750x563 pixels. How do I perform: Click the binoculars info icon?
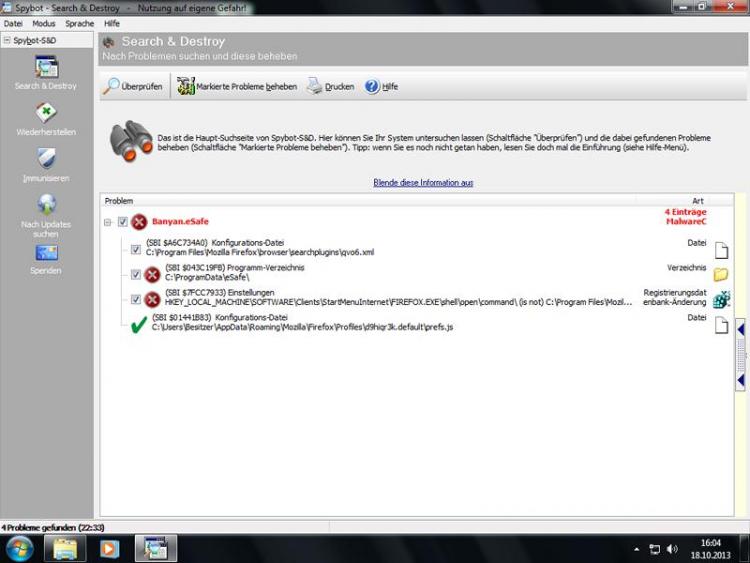pyautogui.click(x=131, y=141)
